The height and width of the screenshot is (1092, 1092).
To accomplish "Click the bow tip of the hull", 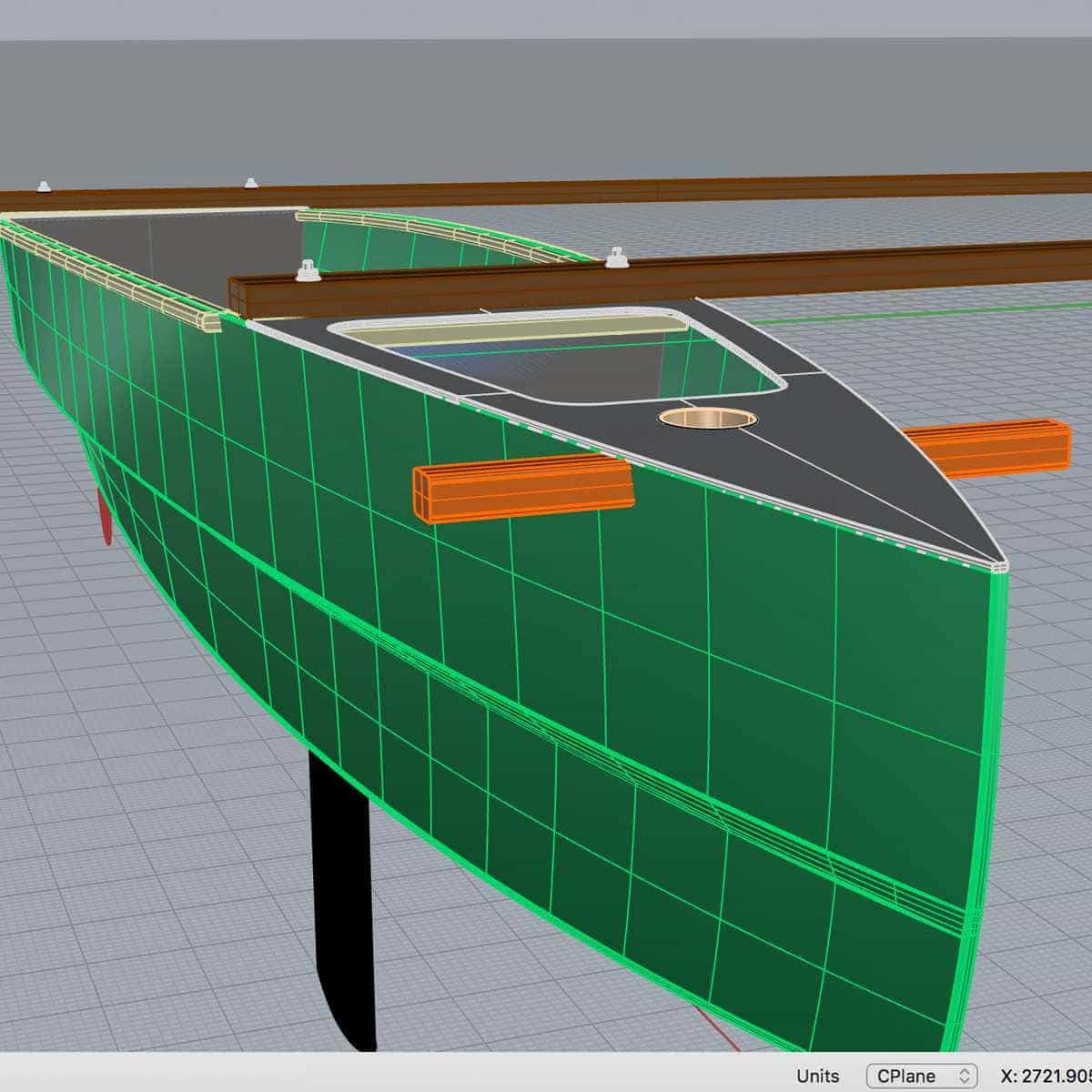I will pyautogui.click(x=1001, y=566).
